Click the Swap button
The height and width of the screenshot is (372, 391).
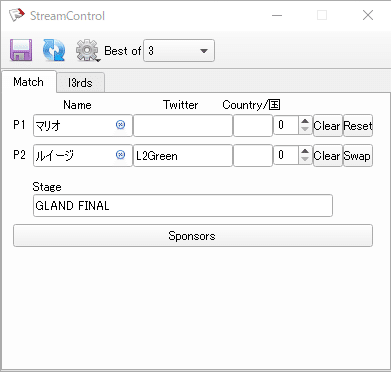tap(358, 156)
